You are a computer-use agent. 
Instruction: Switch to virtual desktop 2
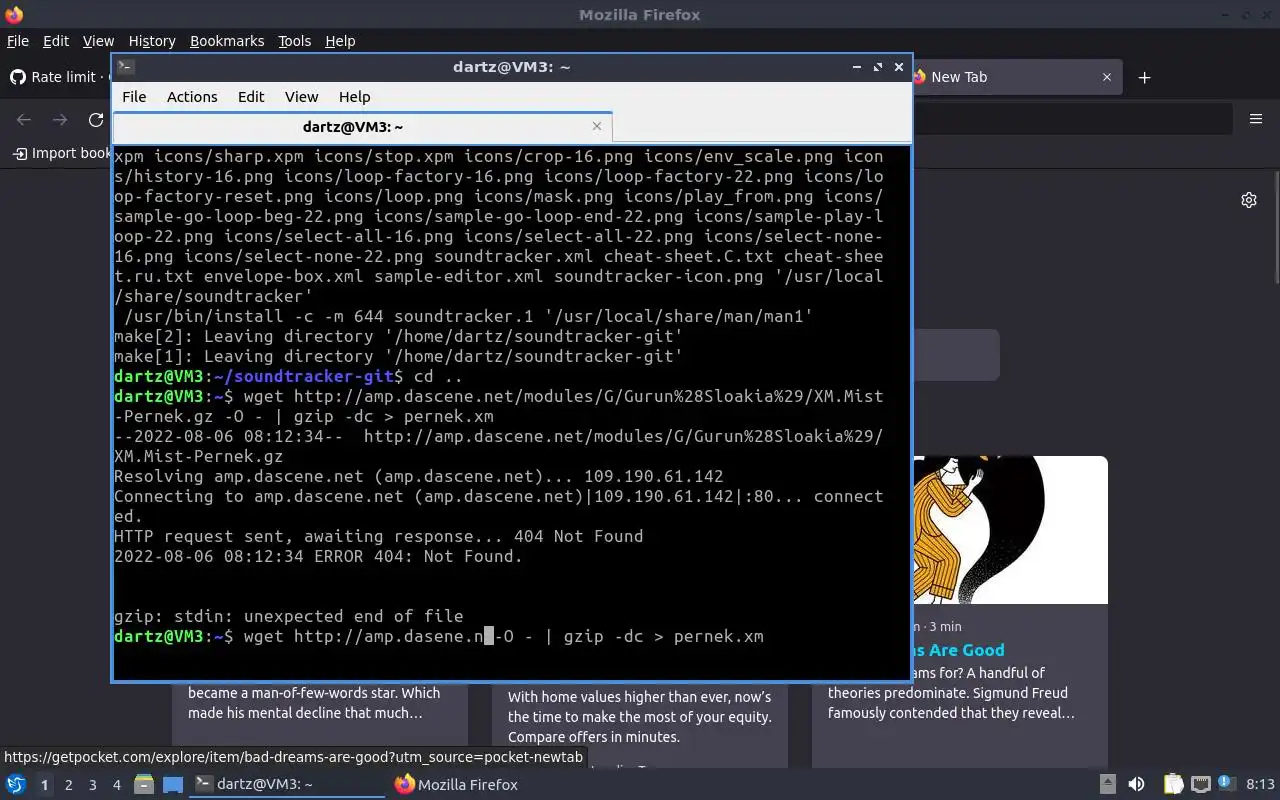pos(69,785)
